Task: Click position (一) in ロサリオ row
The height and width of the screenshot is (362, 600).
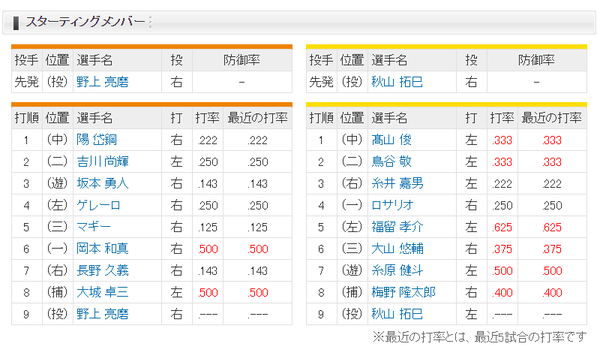Action: [352, 205]
